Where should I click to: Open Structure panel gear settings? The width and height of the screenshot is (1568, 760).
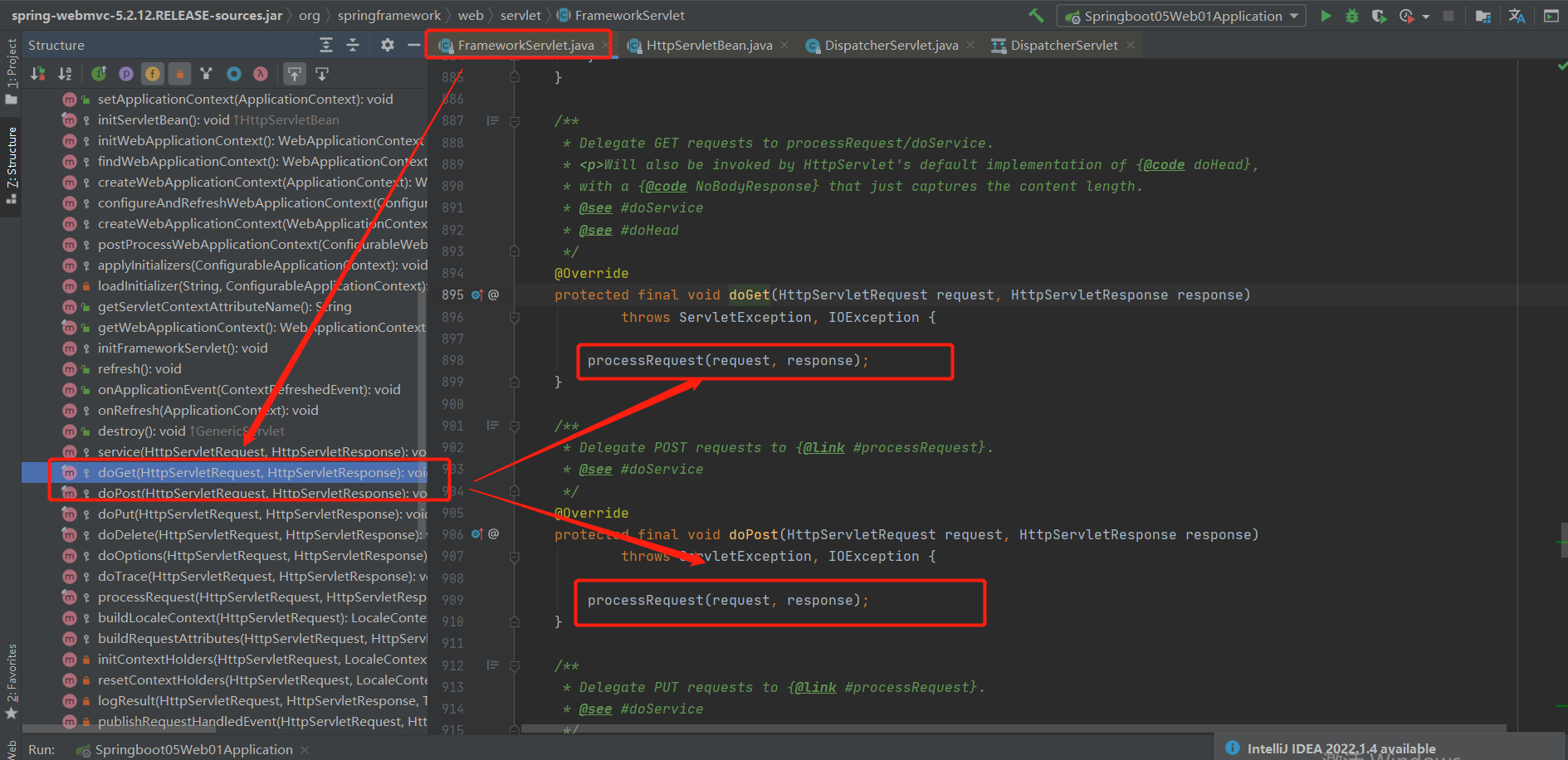388,45
